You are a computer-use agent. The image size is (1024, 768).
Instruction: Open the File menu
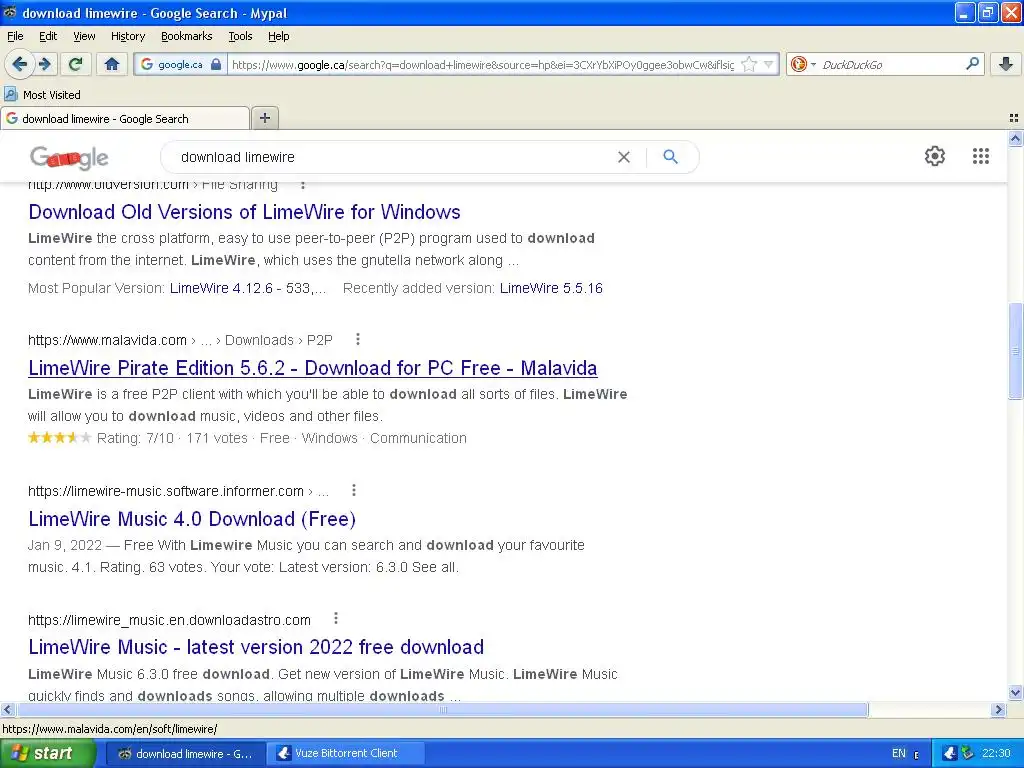click(15, 36)
